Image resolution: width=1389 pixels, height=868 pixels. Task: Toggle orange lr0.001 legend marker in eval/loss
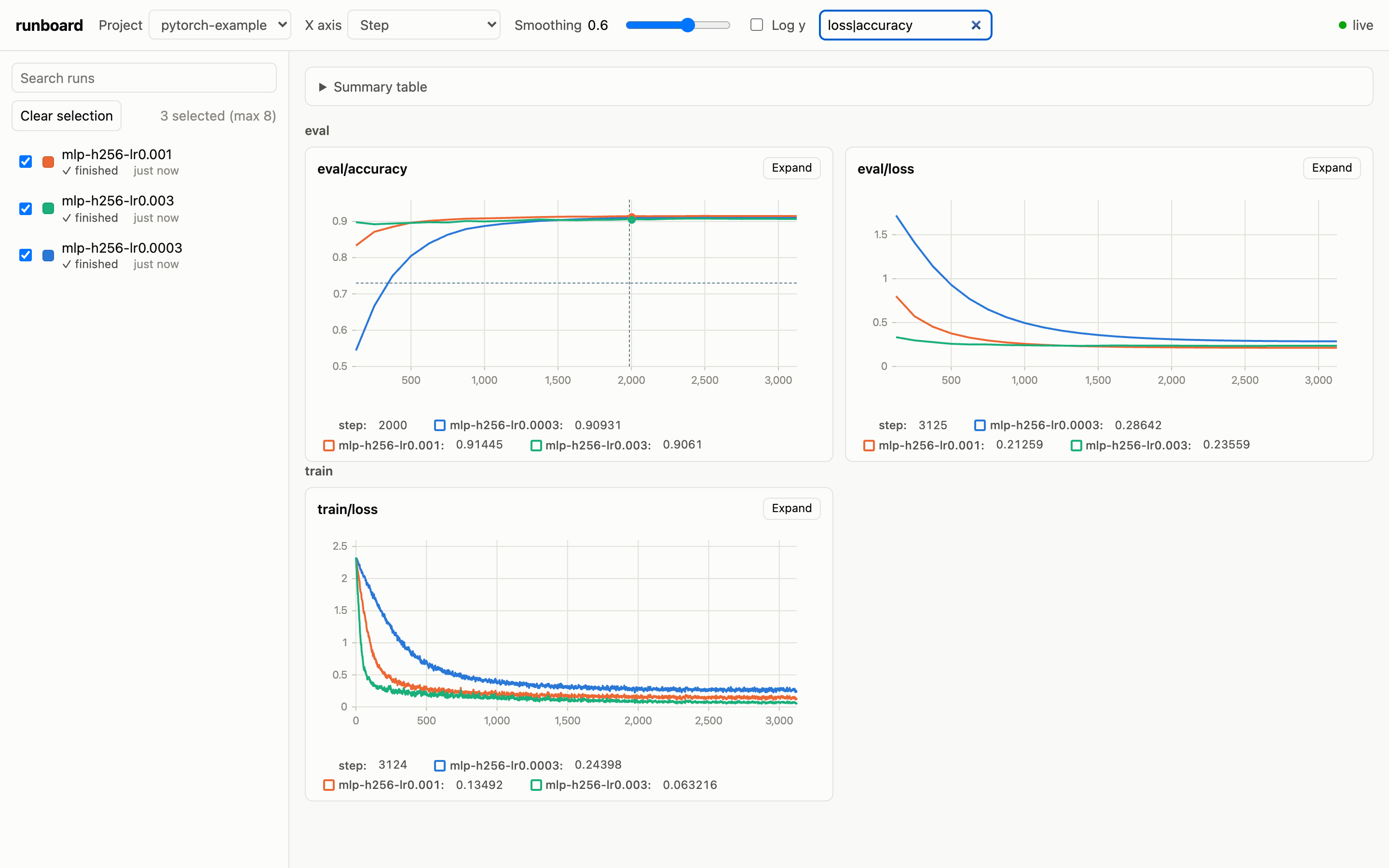click(869, 446)
